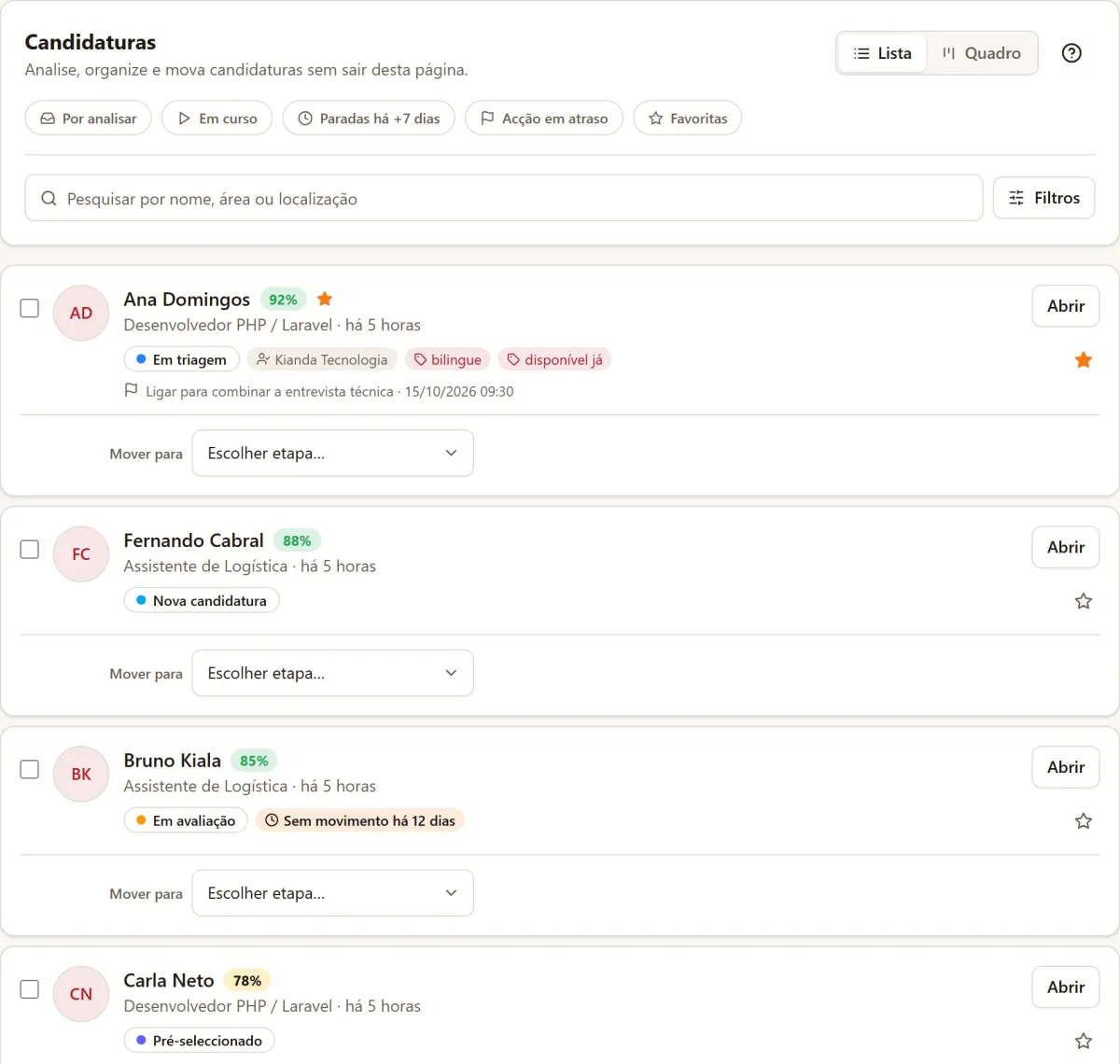Click the CN avatar of Carla Neto
Screen dimensions: 1120x1064
[x=81, y=994]
